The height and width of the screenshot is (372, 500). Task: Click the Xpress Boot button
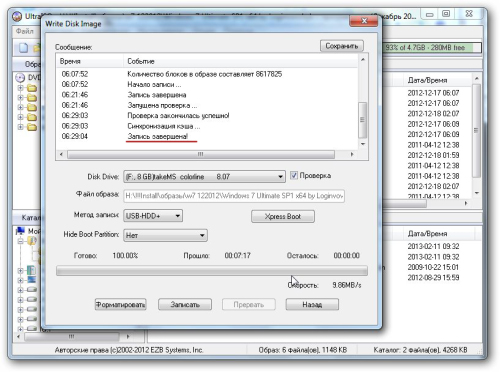(283, 216)
